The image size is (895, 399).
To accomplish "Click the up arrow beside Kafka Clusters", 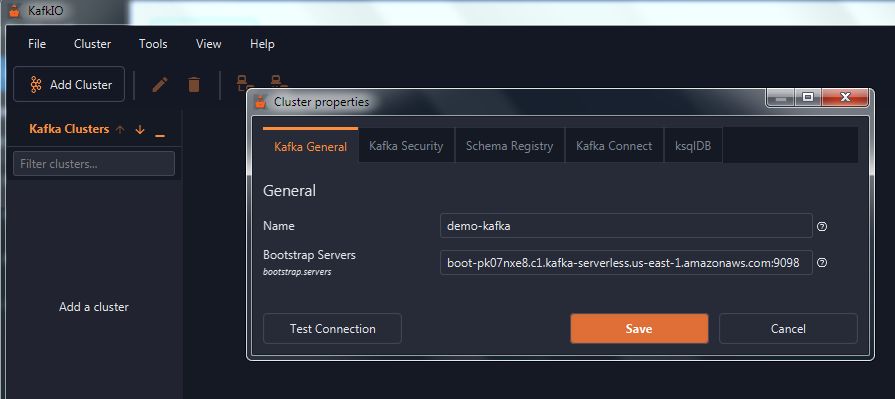I will [120, 130].
